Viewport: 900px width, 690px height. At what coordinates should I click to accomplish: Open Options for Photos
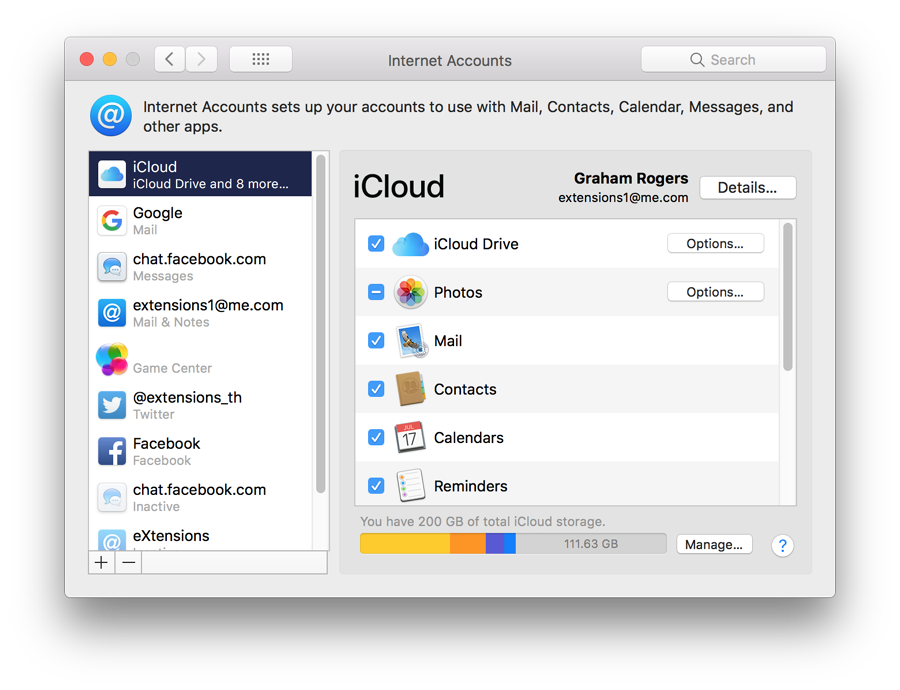[x=715, y=292]
